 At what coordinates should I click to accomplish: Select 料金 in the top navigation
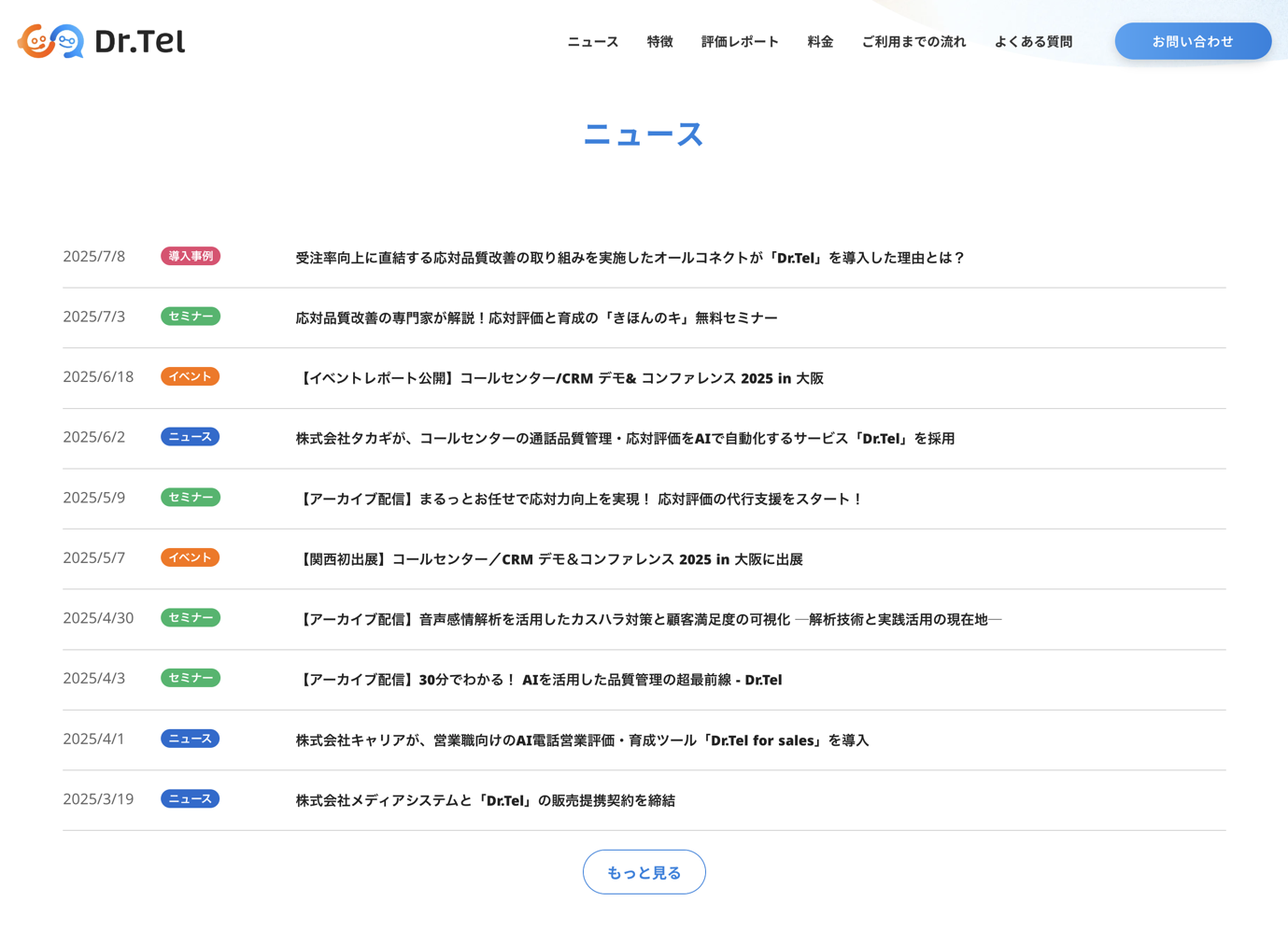[x=820, y=42]
